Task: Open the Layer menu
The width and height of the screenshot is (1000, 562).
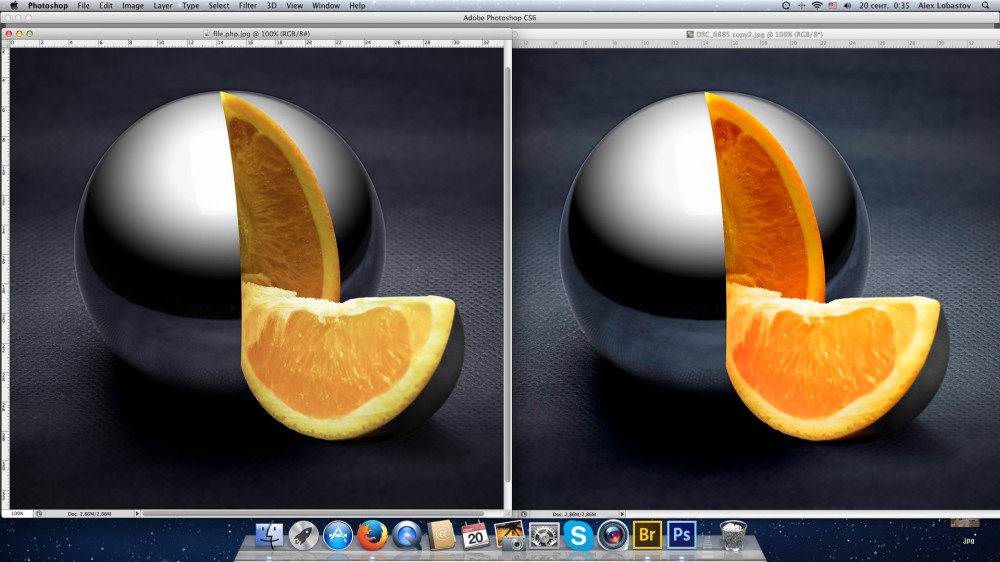Action: pos(162,6)
